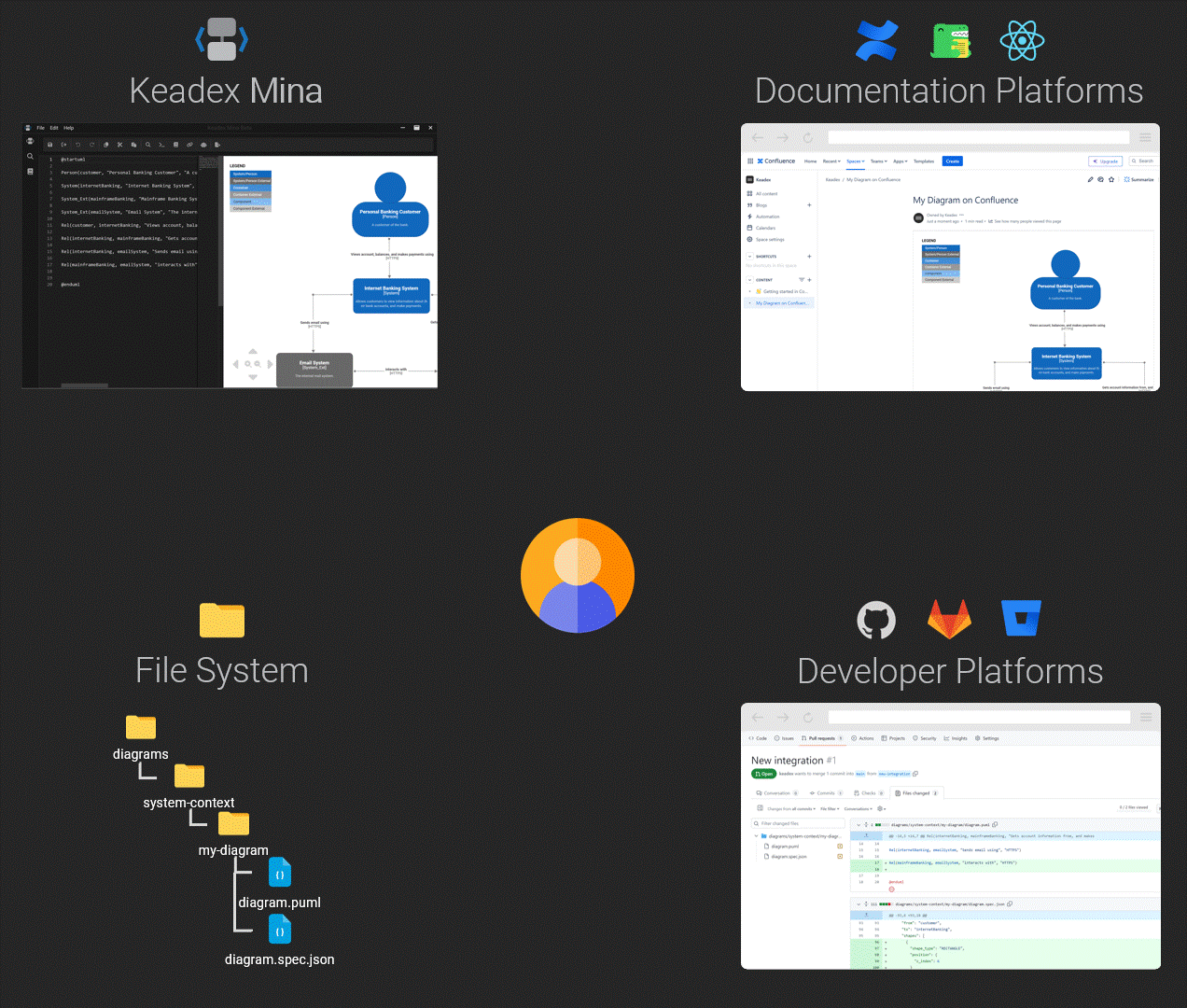This screenshot has width=1187, height=1008.
Task: Click the Summarize button in Confluence
Action: tap(1139, 179)
